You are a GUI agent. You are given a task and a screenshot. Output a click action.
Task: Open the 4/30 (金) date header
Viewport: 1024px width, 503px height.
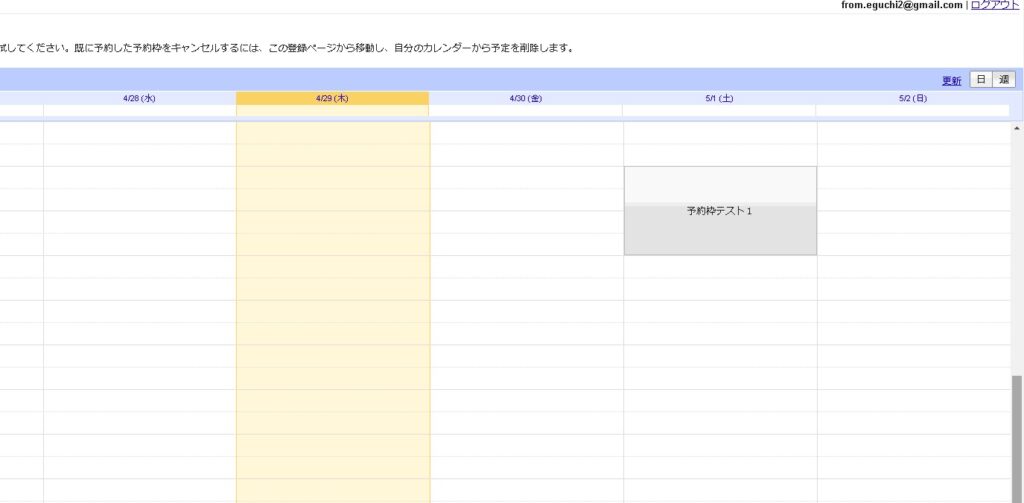click(x=525, y=98)
